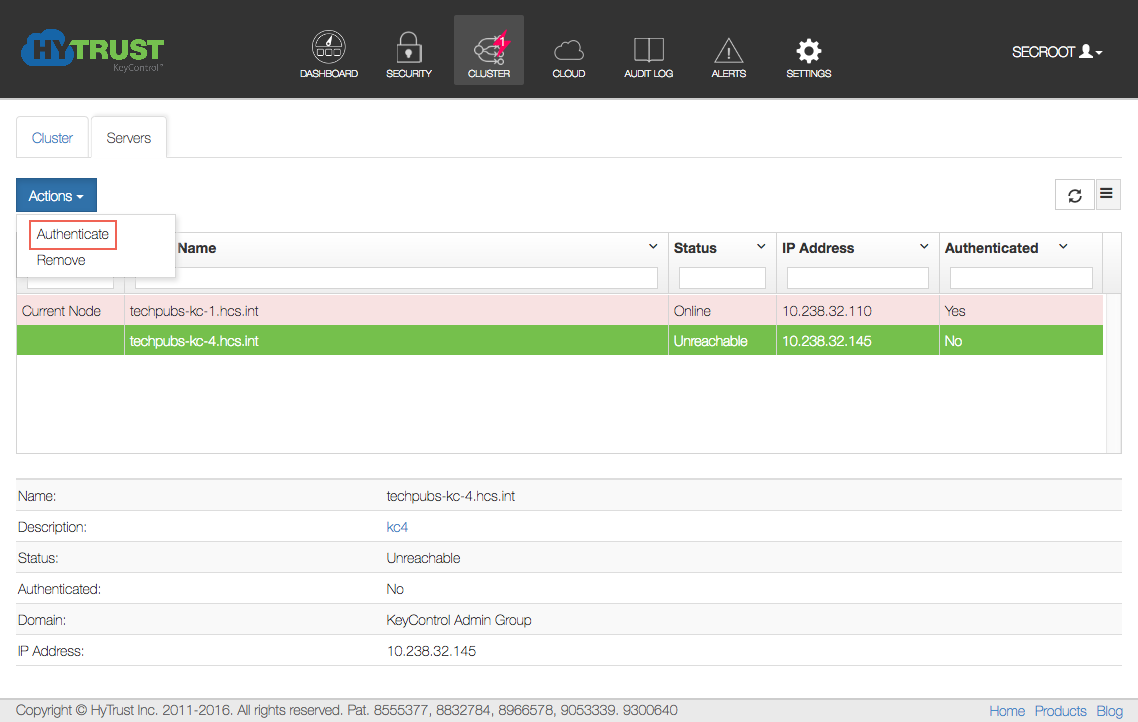
Task: Click KeyControl Admin Group domain value
Action: [459, 620]
